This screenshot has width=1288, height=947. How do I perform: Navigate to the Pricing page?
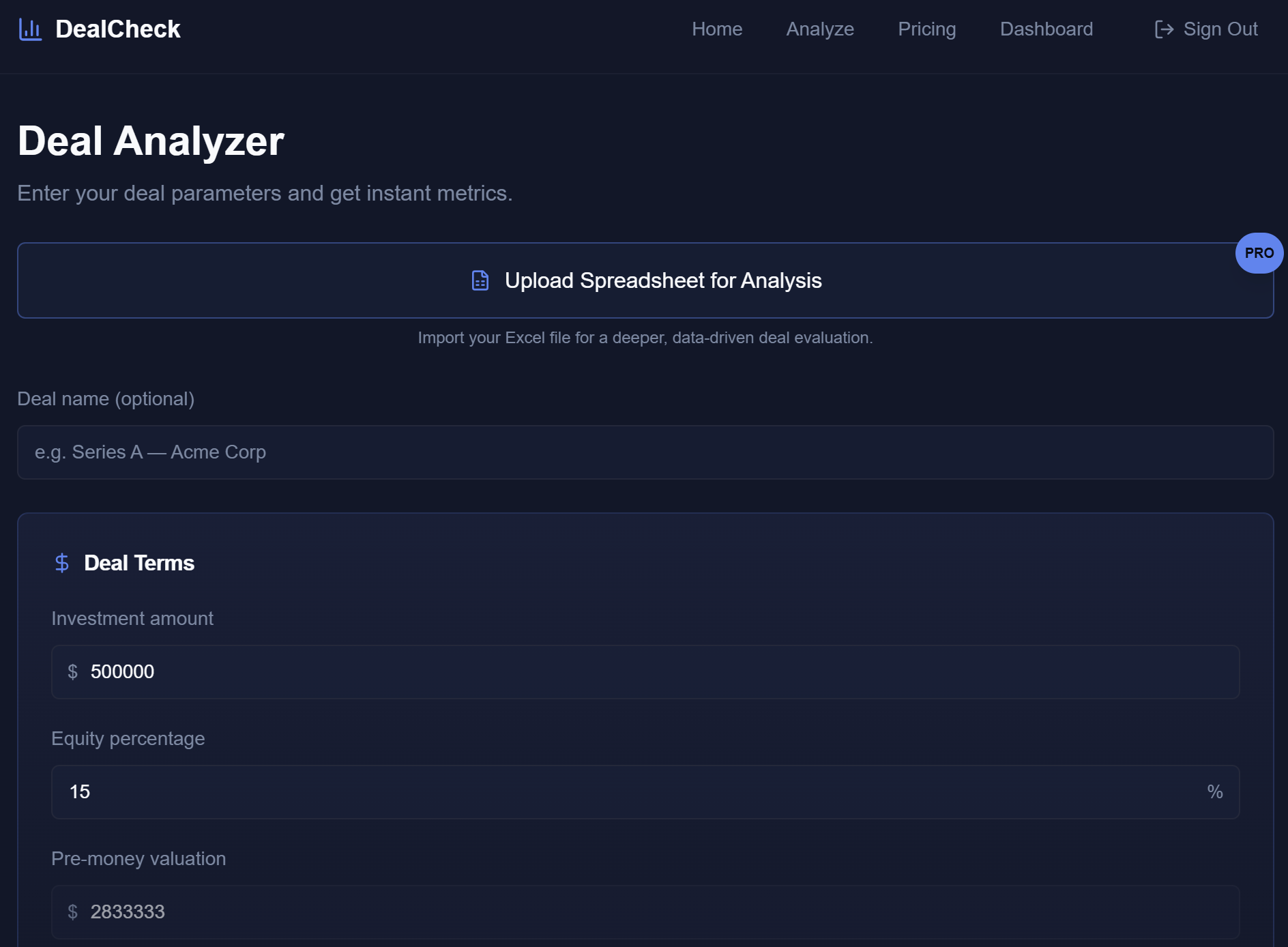tap(926, 29)
